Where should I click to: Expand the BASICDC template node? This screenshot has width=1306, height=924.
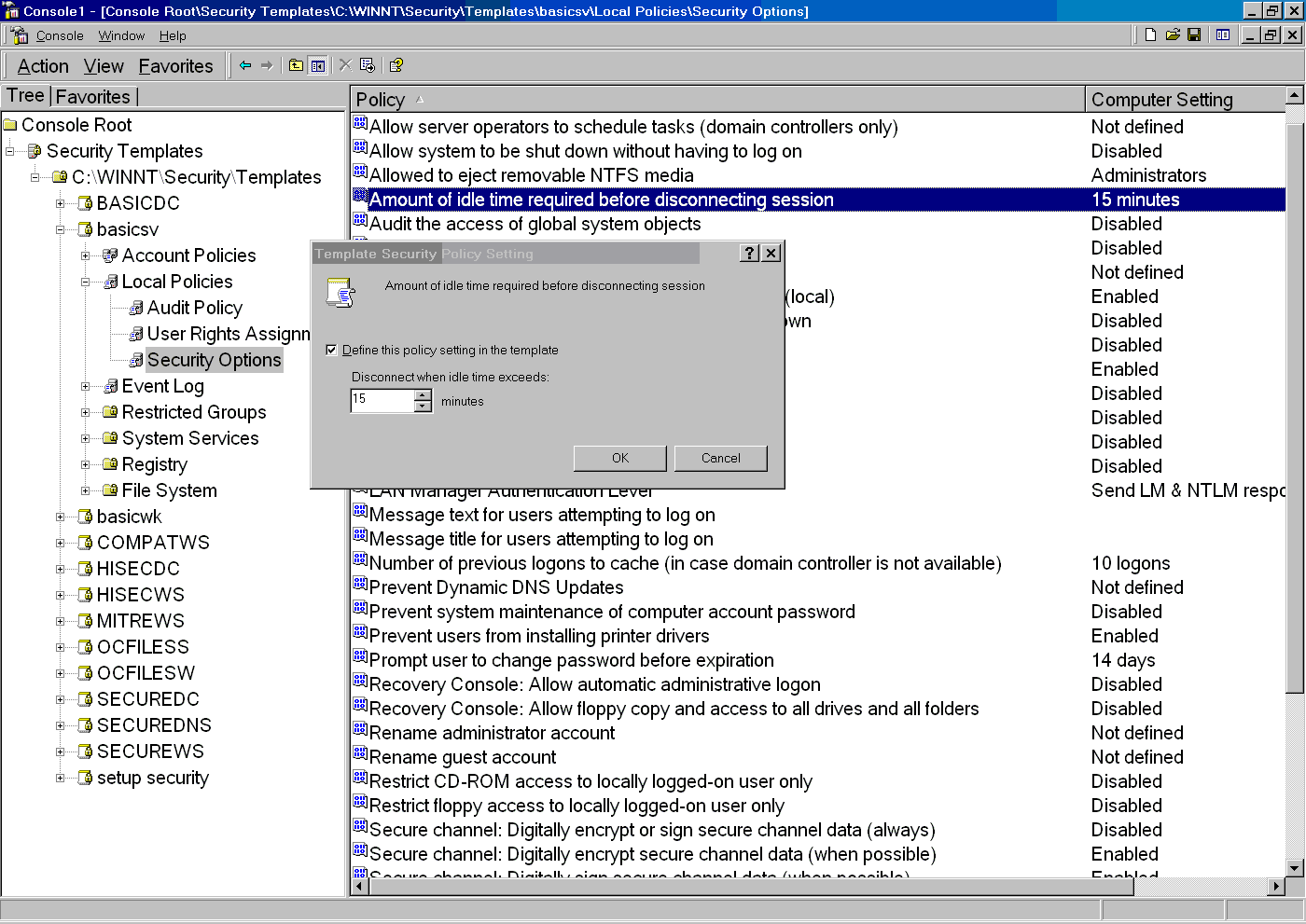tap(61, 203)
